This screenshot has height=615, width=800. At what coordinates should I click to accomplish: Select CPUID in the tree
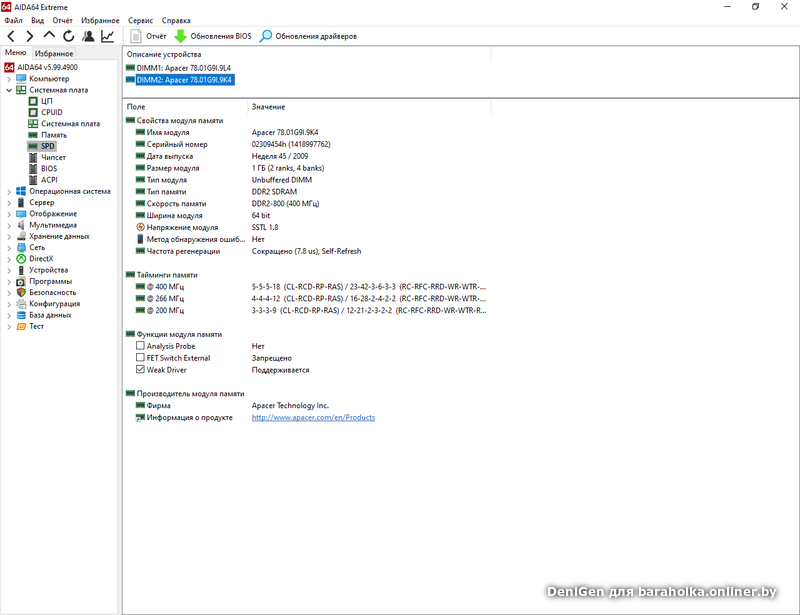tap(52, 112)
